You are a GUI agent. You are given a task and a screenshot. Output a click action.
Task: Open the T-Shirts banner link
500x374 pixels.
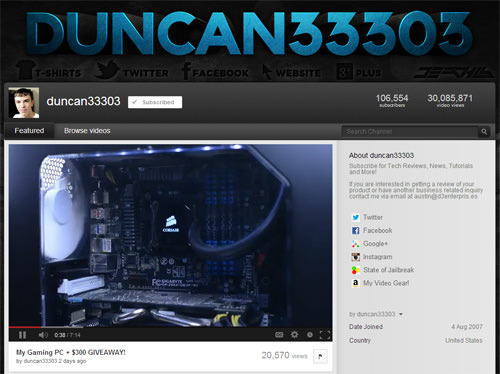click(x=49, y=70)
